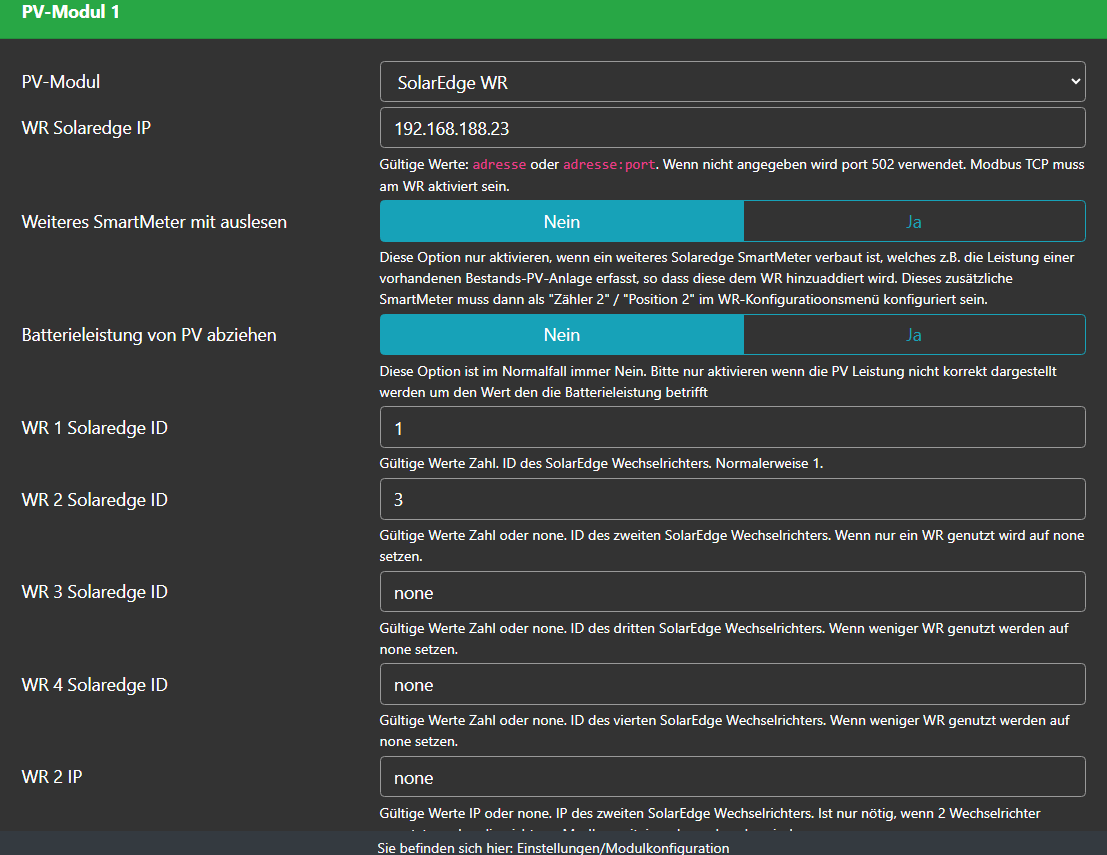Click the green PV-Modul 1 section header
Image resolution: width=1107 pixels, height=855 pixels.
coord(553,14)
